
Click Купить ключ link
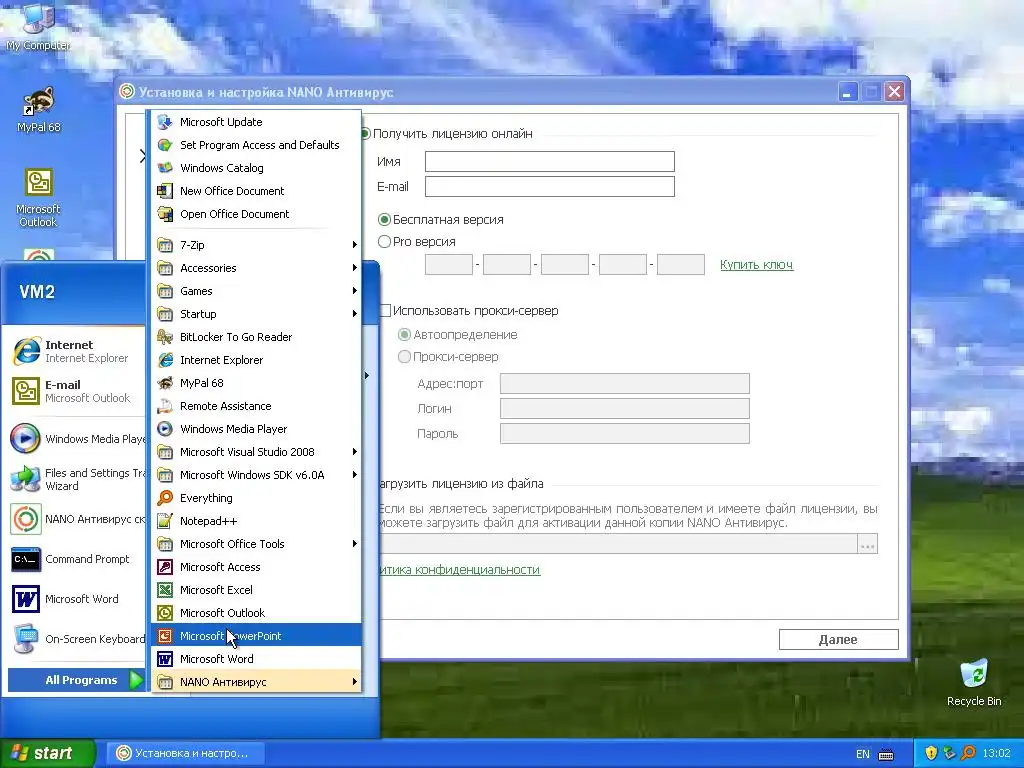click(756, 264)
